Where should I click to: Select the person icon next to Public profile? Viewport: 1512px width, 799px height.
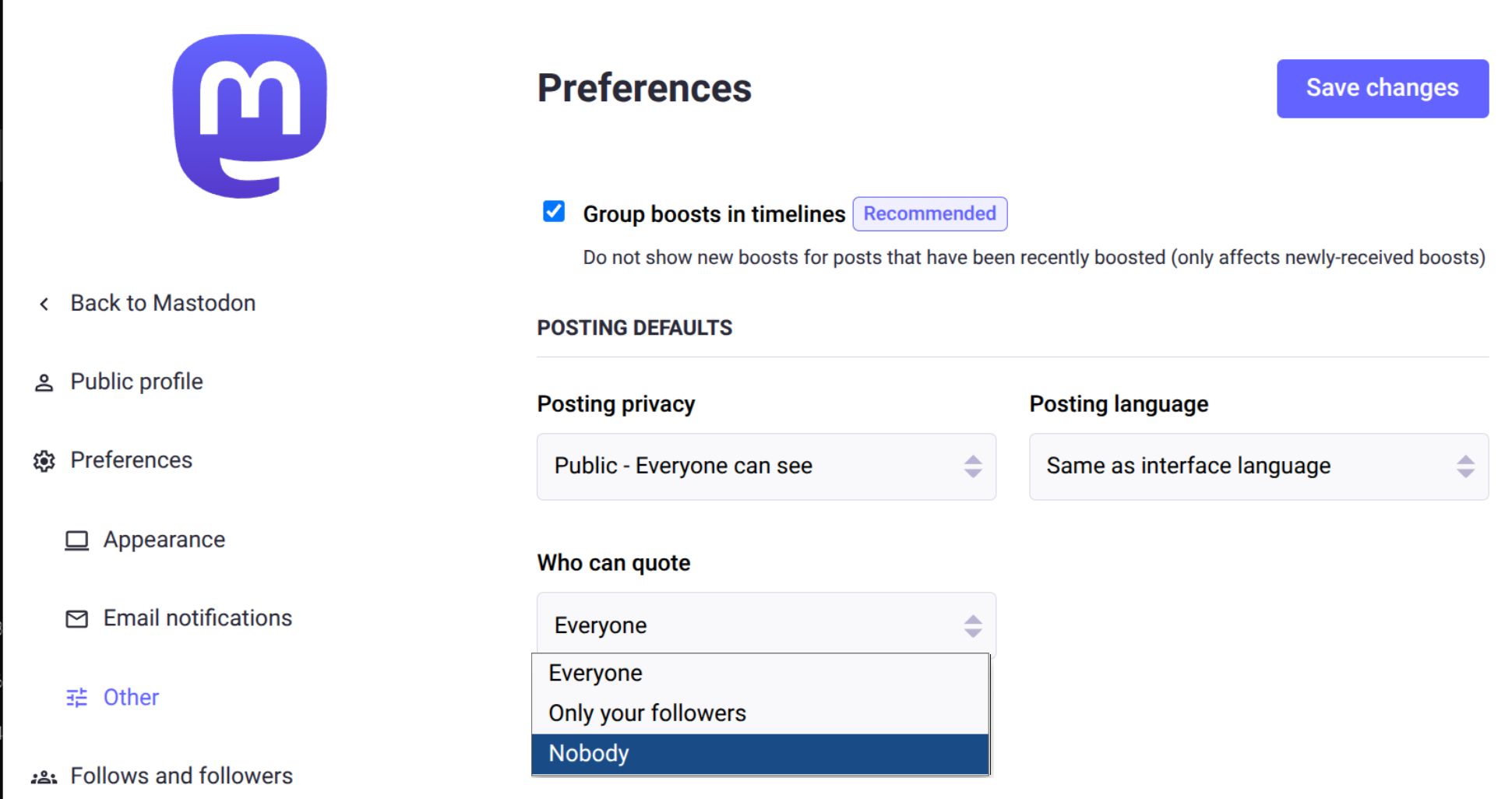point(43,382)
